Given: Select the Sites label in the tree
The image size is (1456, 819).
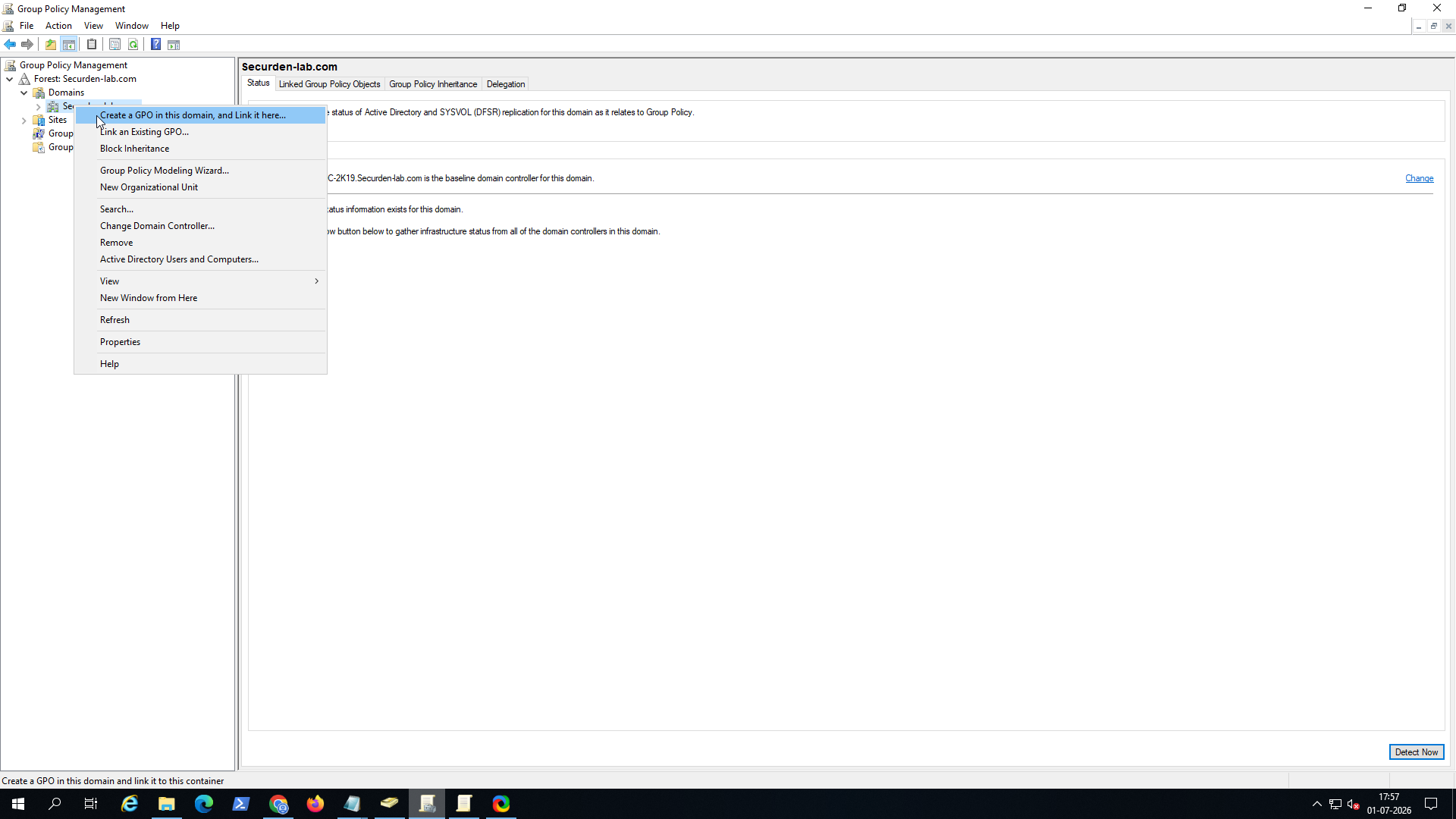Looking at the screenshot, I should coord(58,120).
